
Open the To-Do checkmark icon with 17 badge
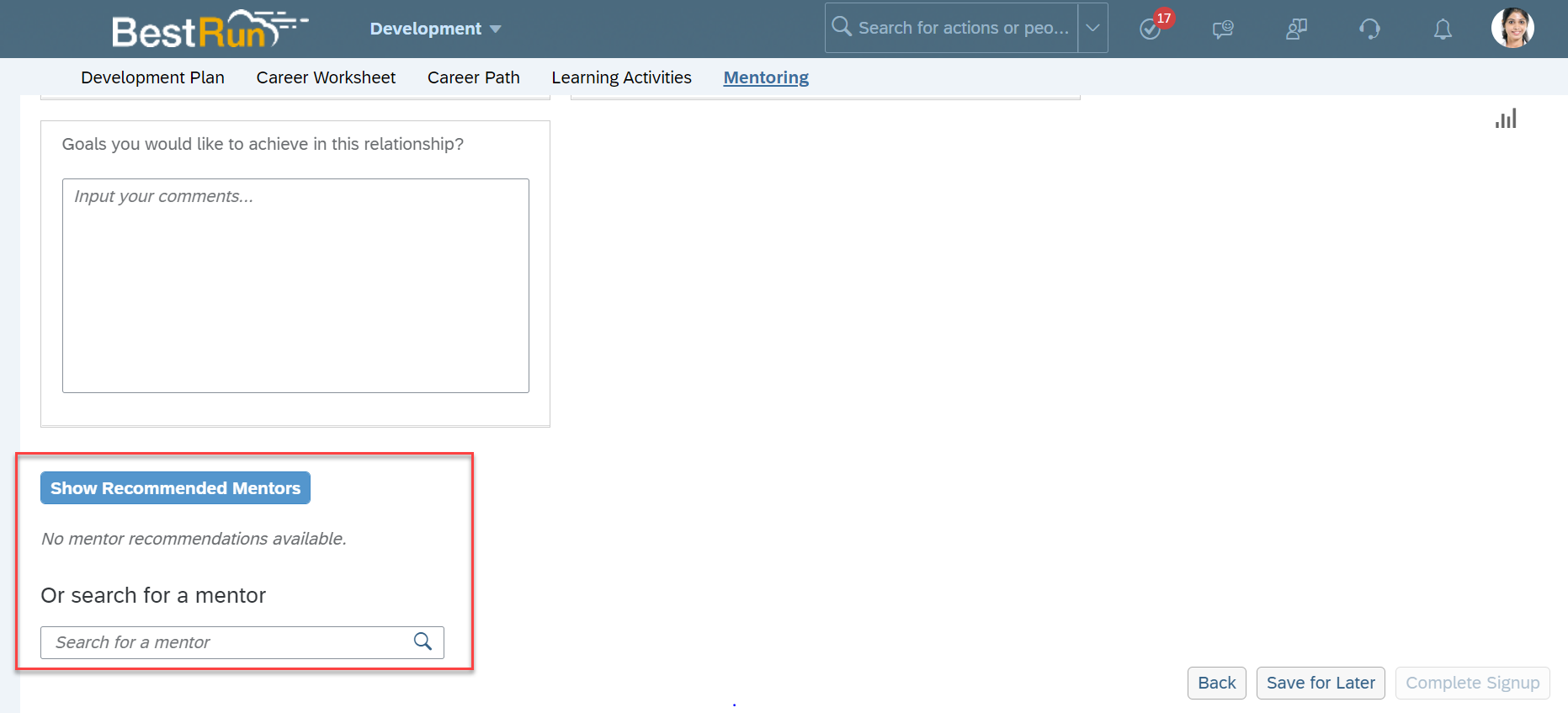tap(1151, 29)
